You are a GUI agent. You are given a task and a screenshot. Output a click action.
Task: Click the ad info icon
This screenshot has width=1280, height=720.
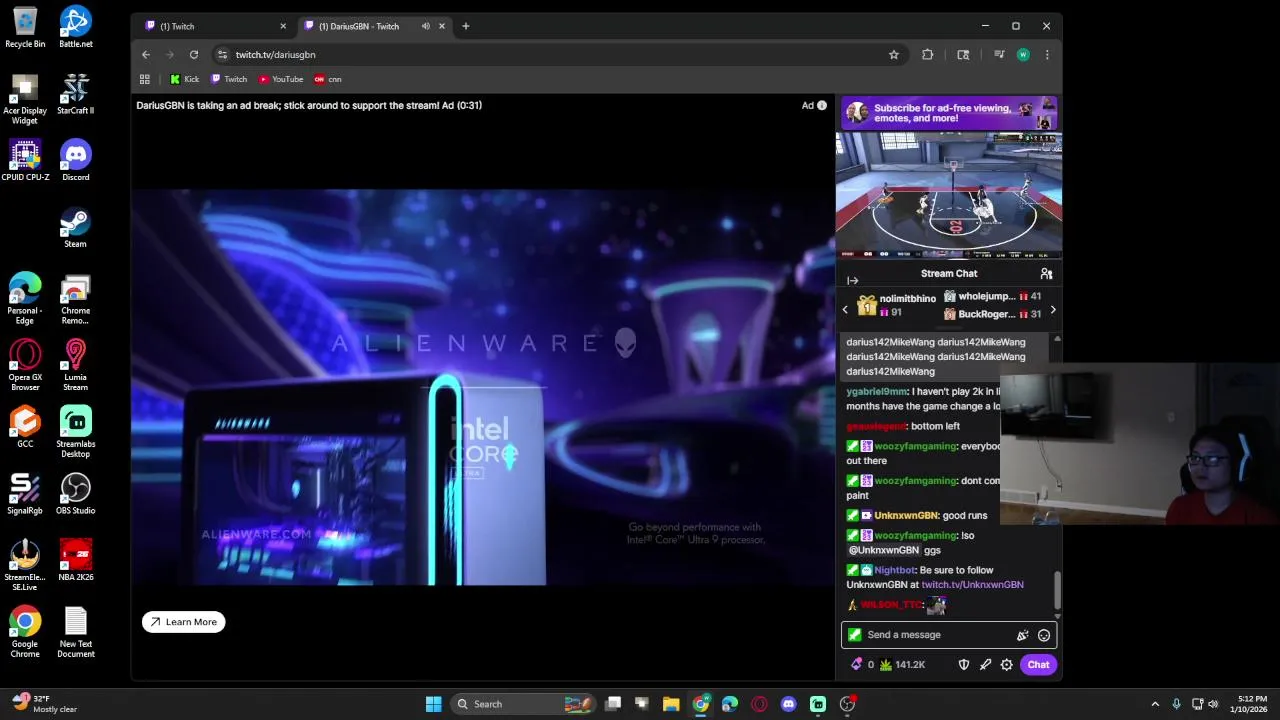[x=822, y=105]
